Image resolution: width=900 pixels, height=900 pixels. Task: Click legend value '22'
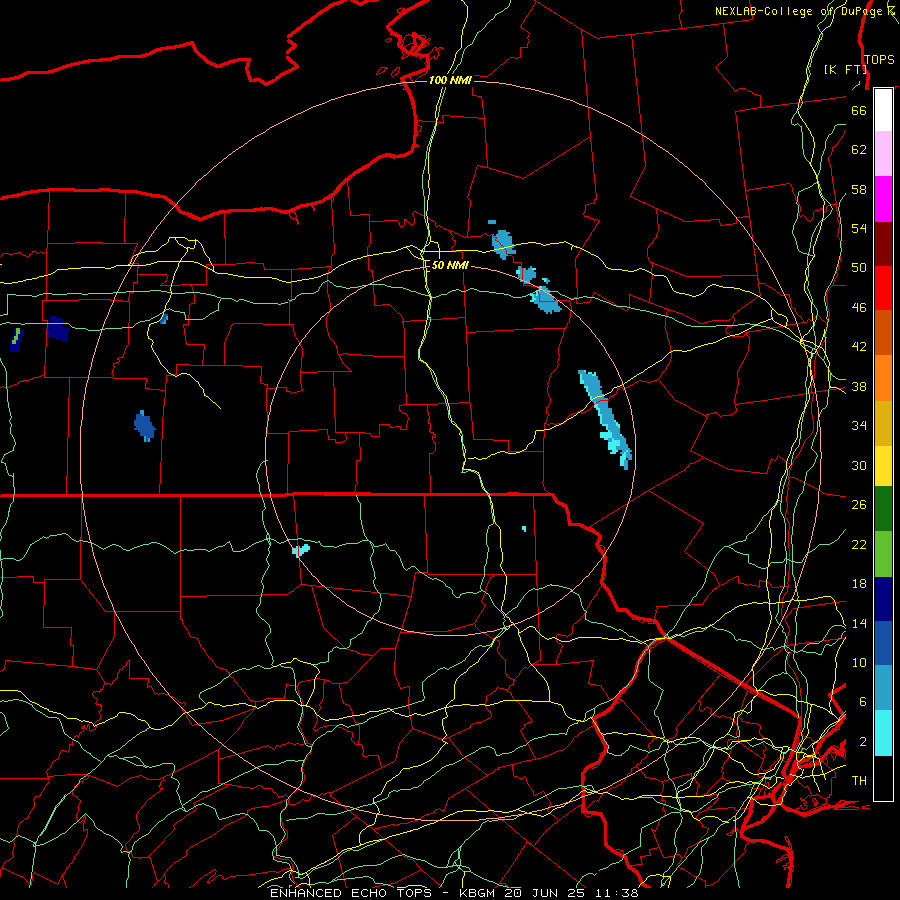[x=859, y=545]
